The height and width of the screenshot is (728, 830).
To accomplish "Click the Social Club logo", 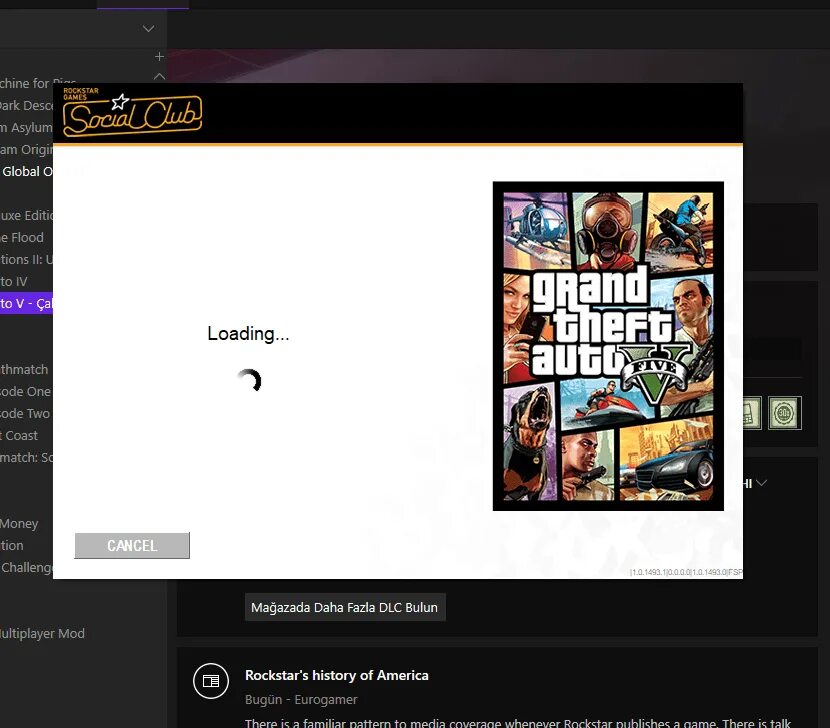I will coord(132,112).
